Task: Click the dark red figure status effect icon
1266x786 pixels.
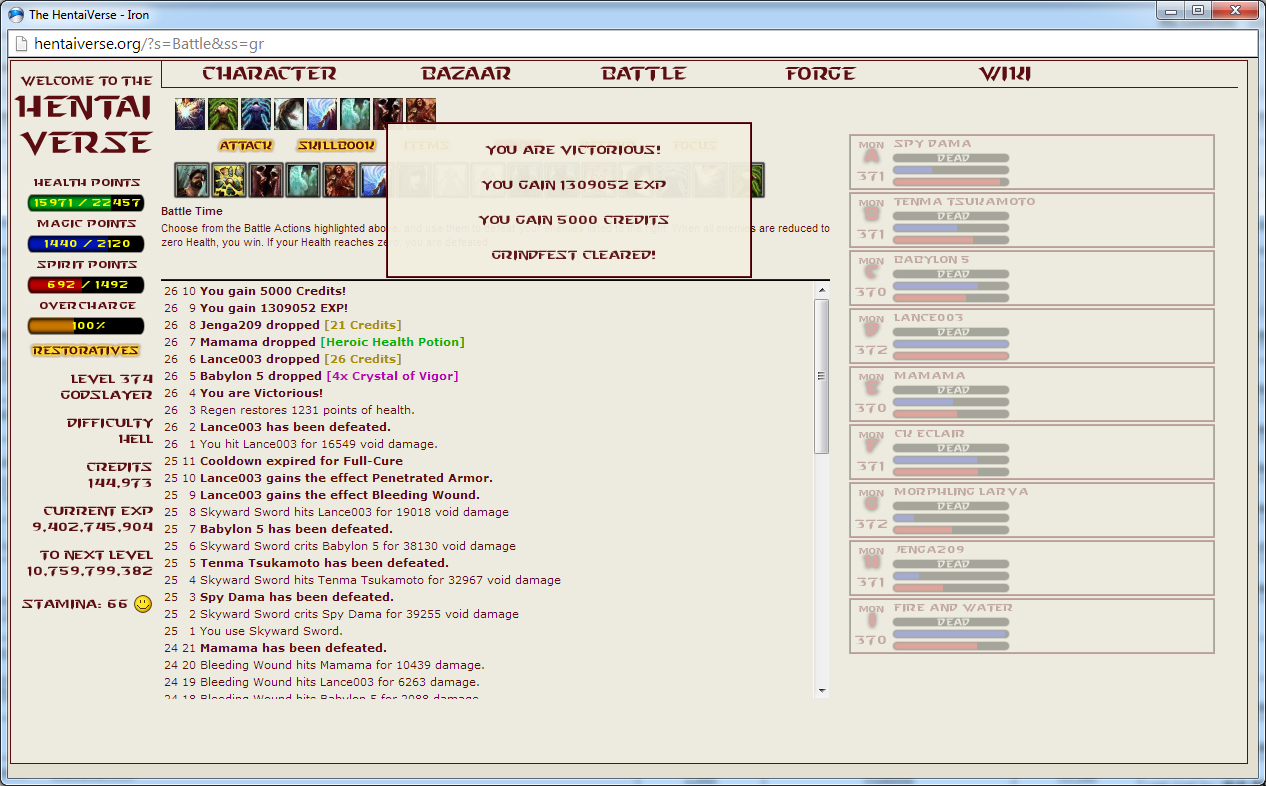Action: point(388,113)
